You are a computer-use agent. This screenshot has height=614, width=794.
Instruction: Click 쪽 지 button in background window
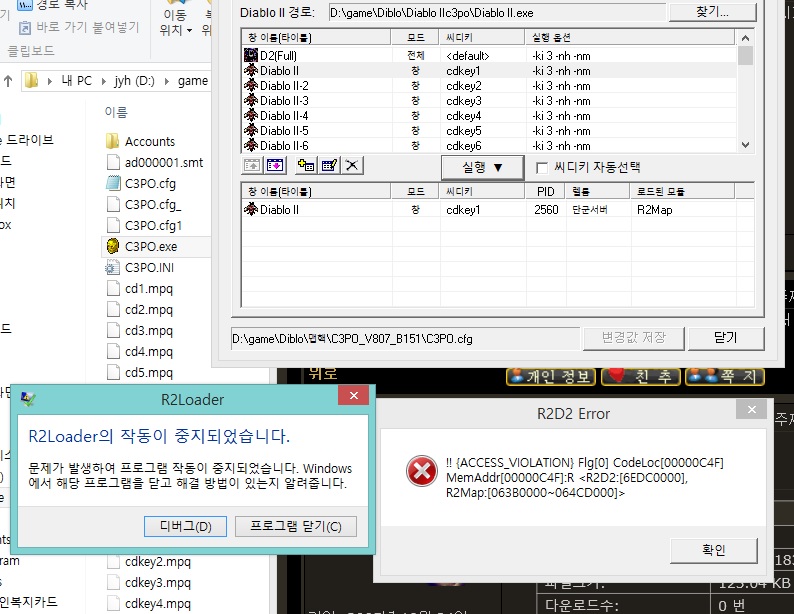coord(725,376)
